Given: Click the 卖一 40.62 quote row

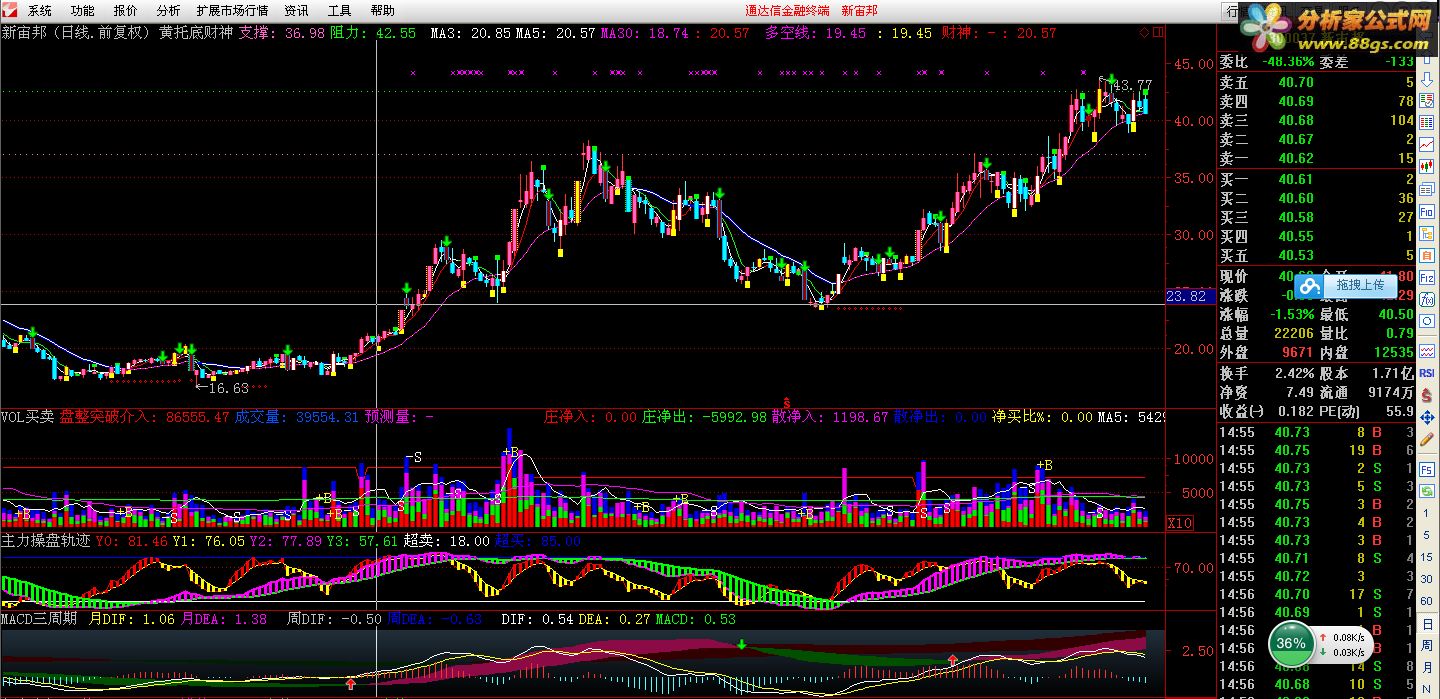Looking at the screenshot, I should point(1317,158).
